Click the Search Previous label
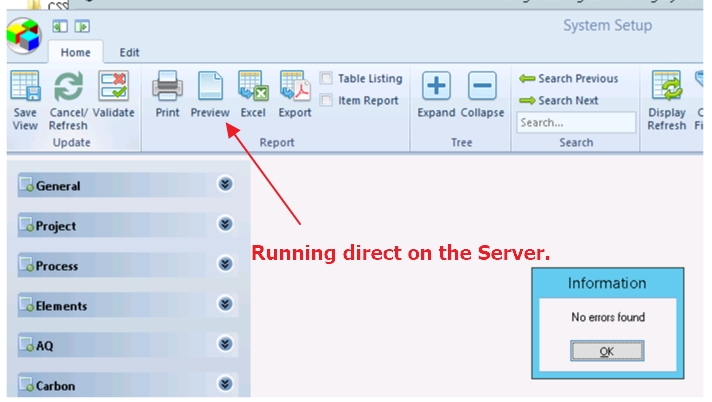712x402 pixels. coord(578,79)
